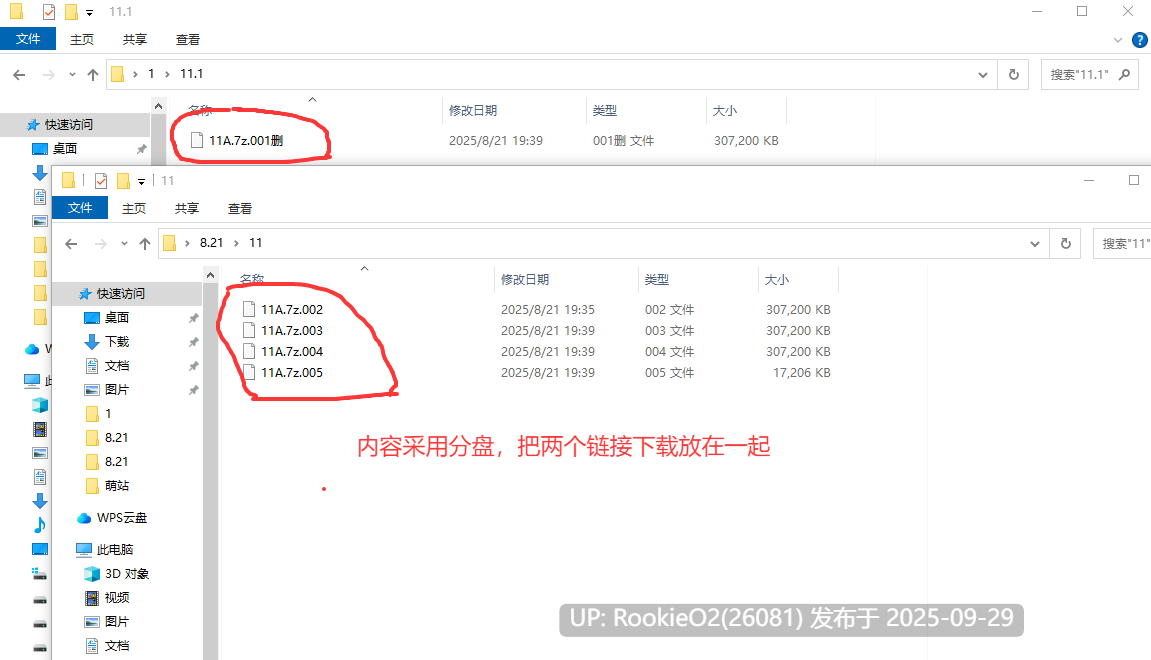Viewport: 1151px width, 660px height.
Task: Open quick access toolbar dropdown in the 11 window title bar
Action: [x=141, y=181]
